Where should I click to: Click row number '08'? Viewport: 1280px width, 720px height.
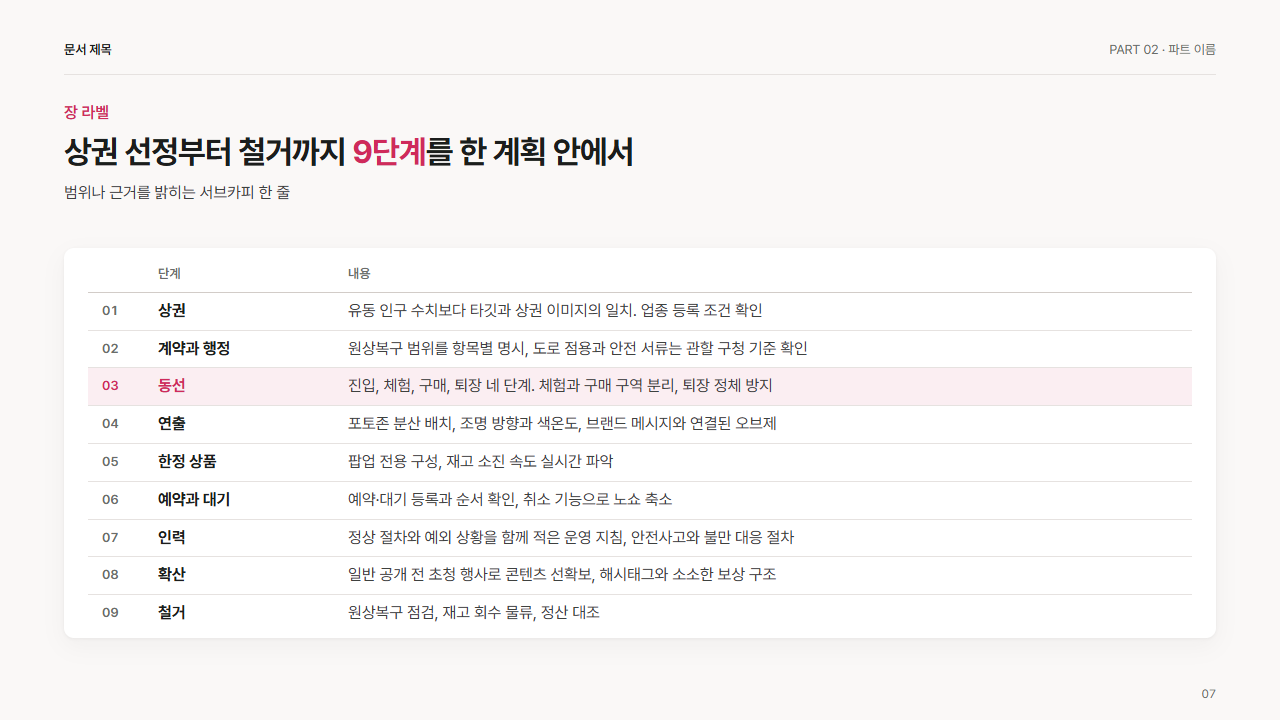pos(110,575)
